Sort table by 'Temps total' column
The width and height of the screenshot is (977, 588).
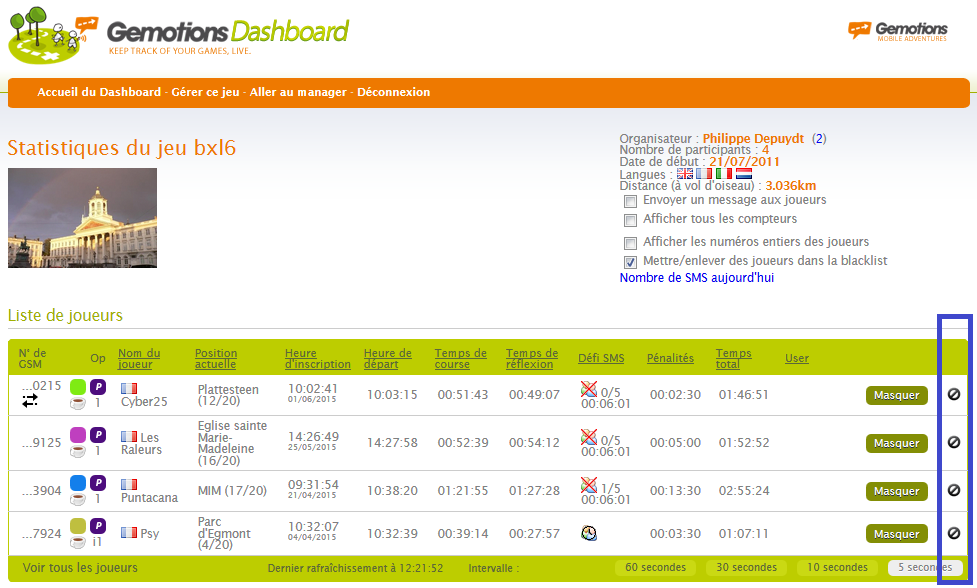tap(733, 358)
